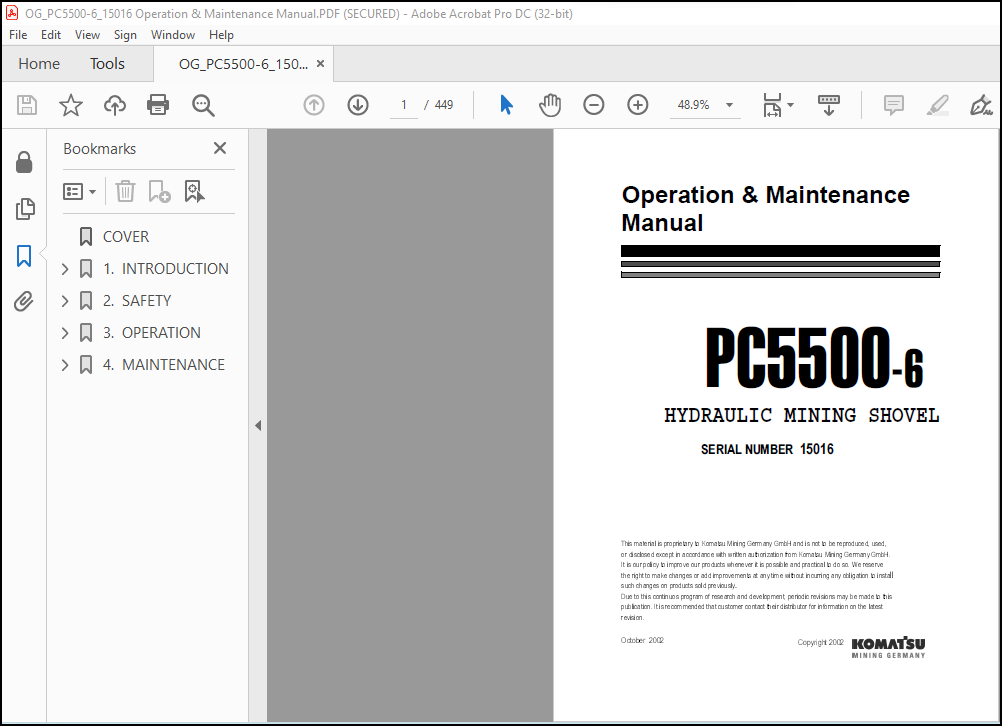1002x726 pixels.
Task: Switch to the Tools tab
Action: click(x=107, y=64)
